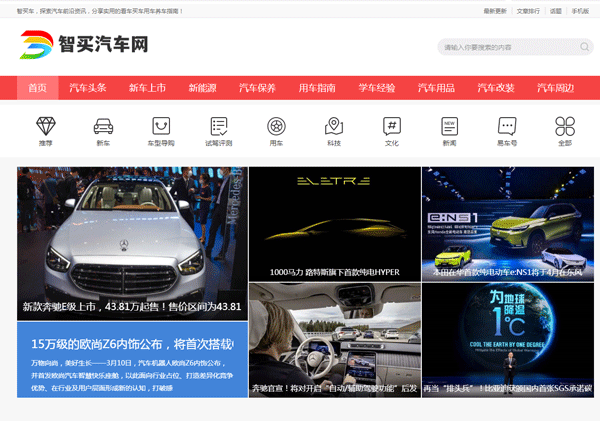Open the car-shaped 新车 icon
Image resolution: width=600 pixels, height=421 pixels.
click(x=103, y=126)
